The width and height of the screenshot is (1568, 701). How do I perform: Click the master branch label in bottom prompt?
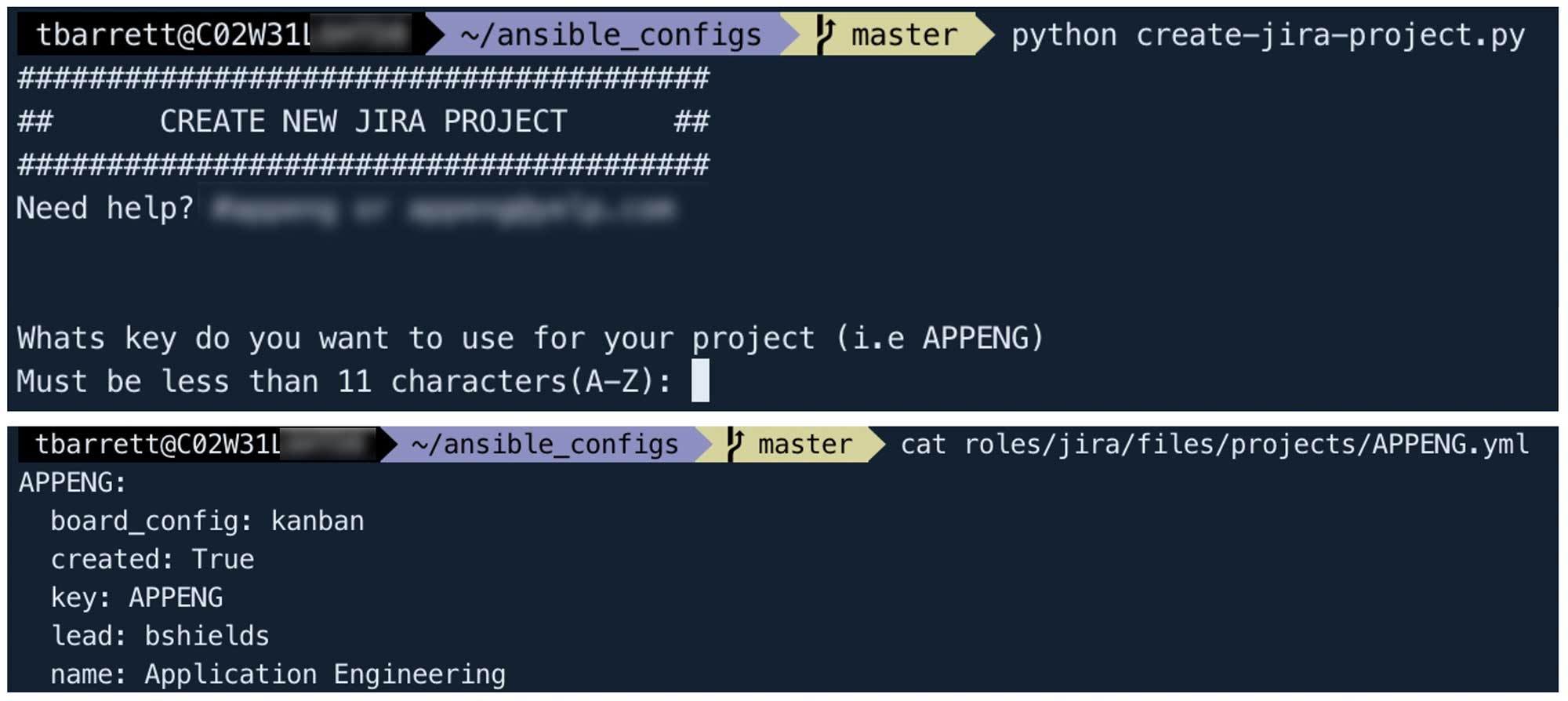(x=805, y=445)
